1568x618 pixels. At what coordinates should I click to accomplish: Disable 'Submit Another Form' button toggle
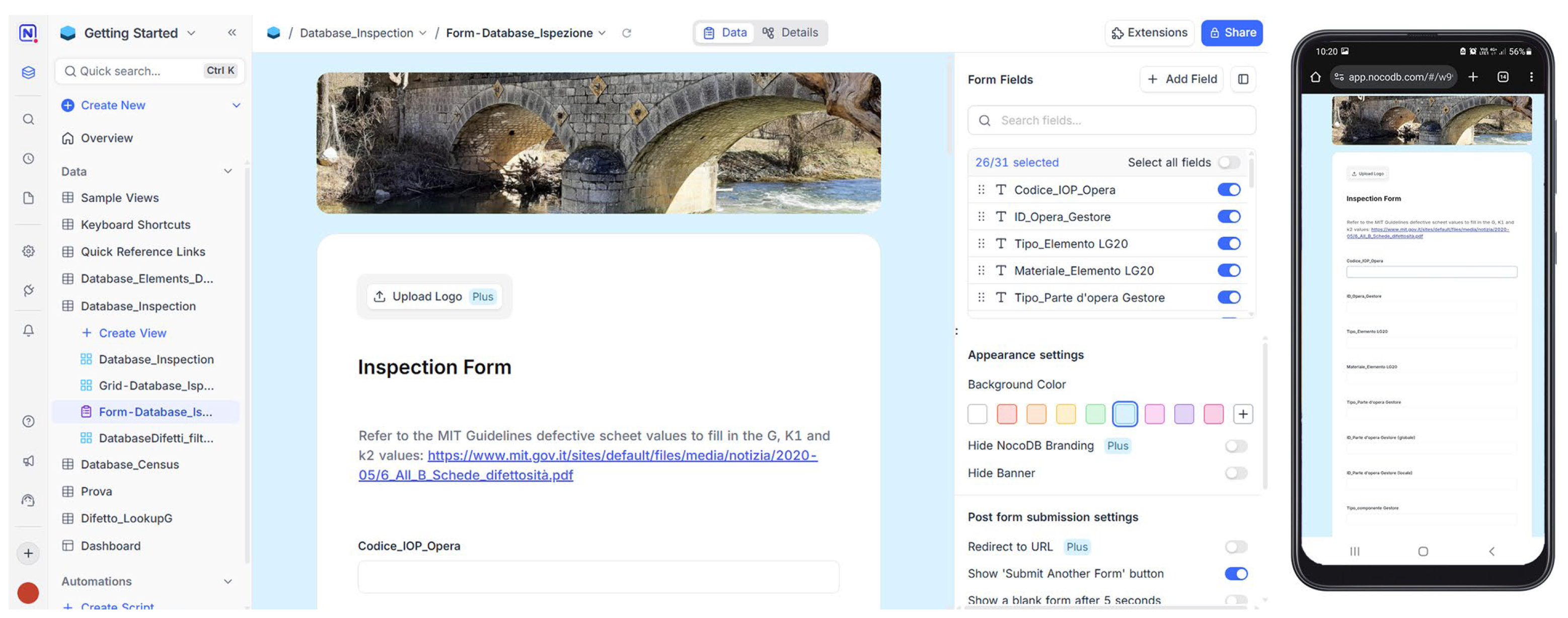click(x=1235, y=574)
